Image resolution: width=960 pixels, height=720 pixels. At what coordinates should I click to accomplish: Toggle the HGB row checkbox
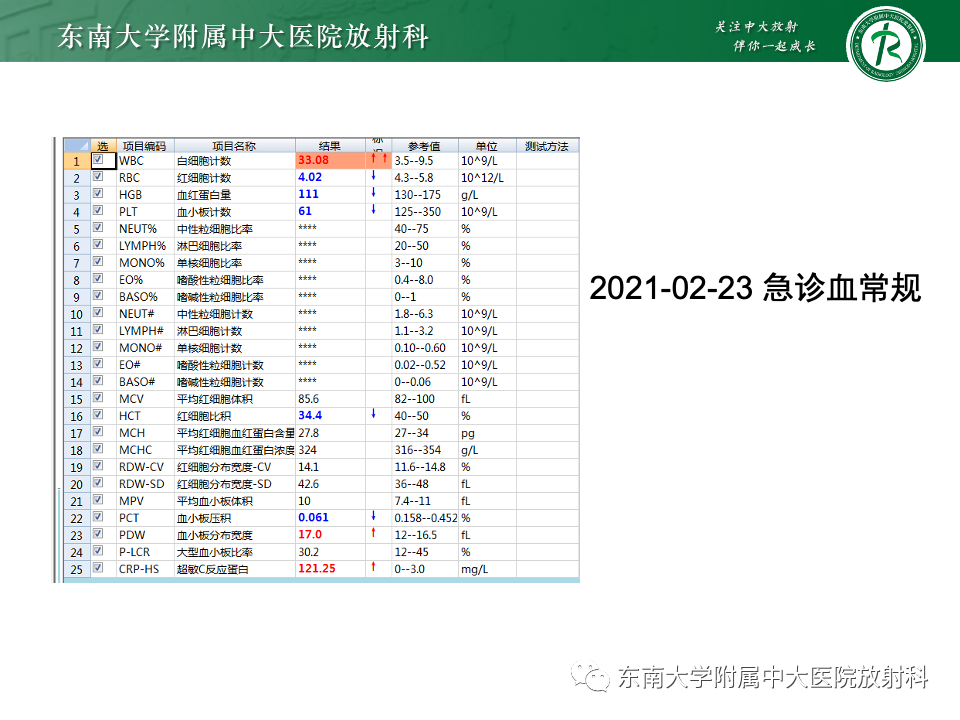[x=98, y=193]
